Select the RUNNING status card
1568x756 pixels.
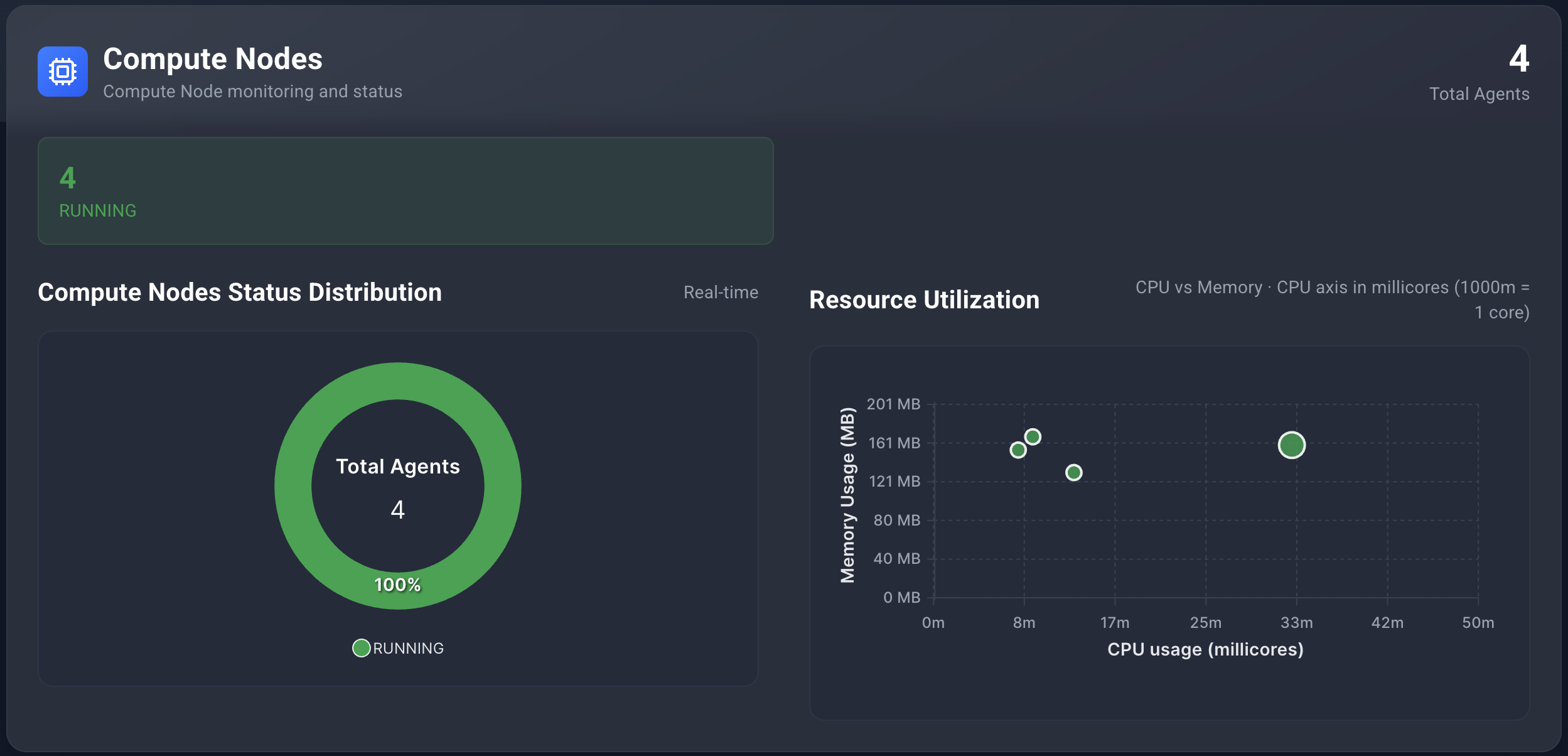(405, 191)
